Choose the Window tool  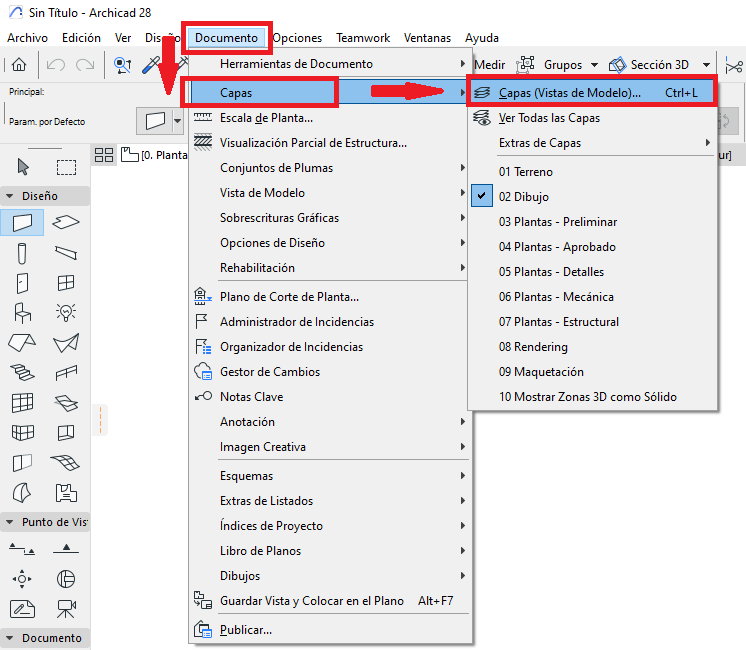click(x=66, y=282)
